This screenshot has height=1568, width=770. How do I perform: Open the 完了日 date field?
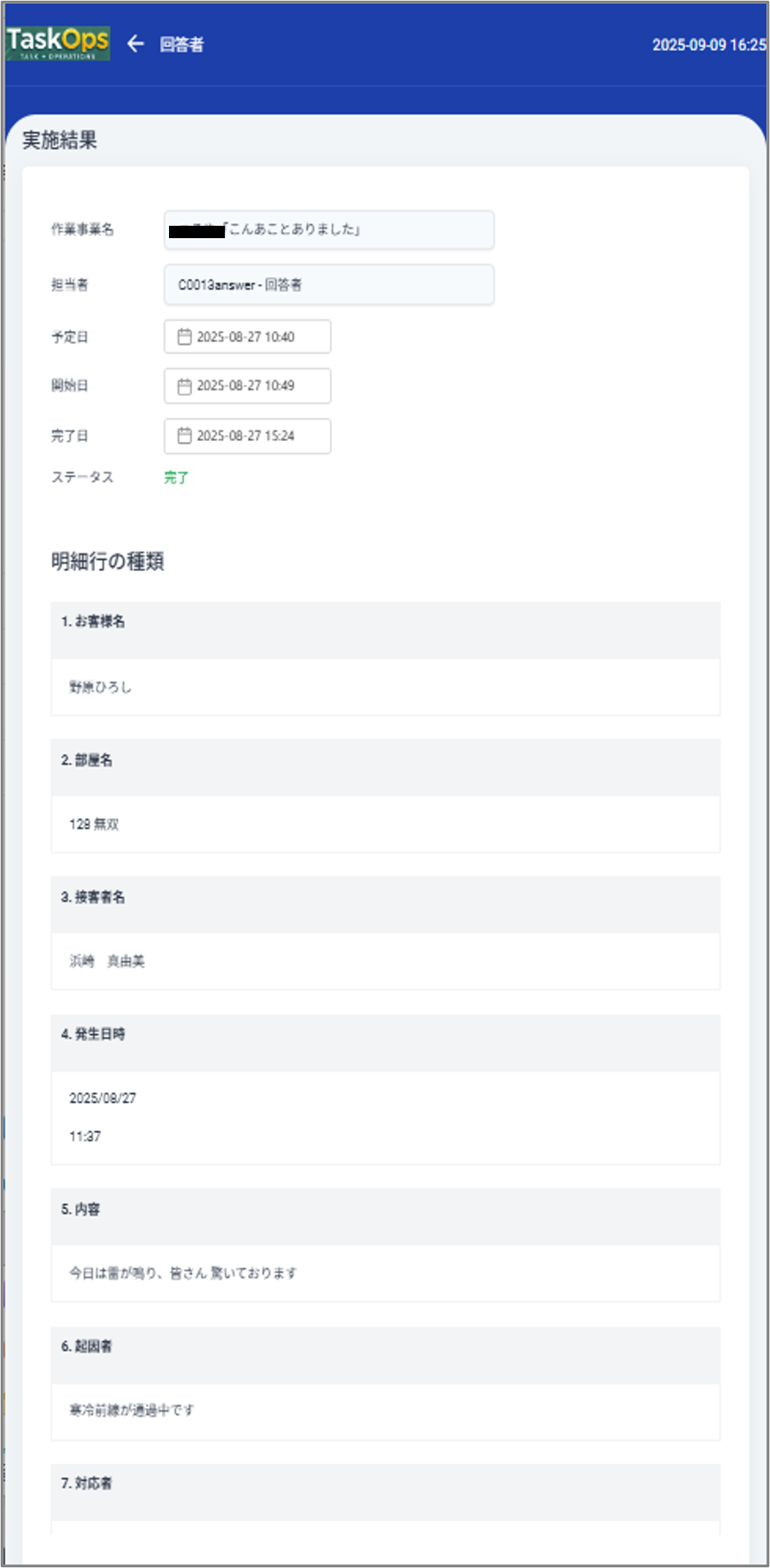[248, 436]
